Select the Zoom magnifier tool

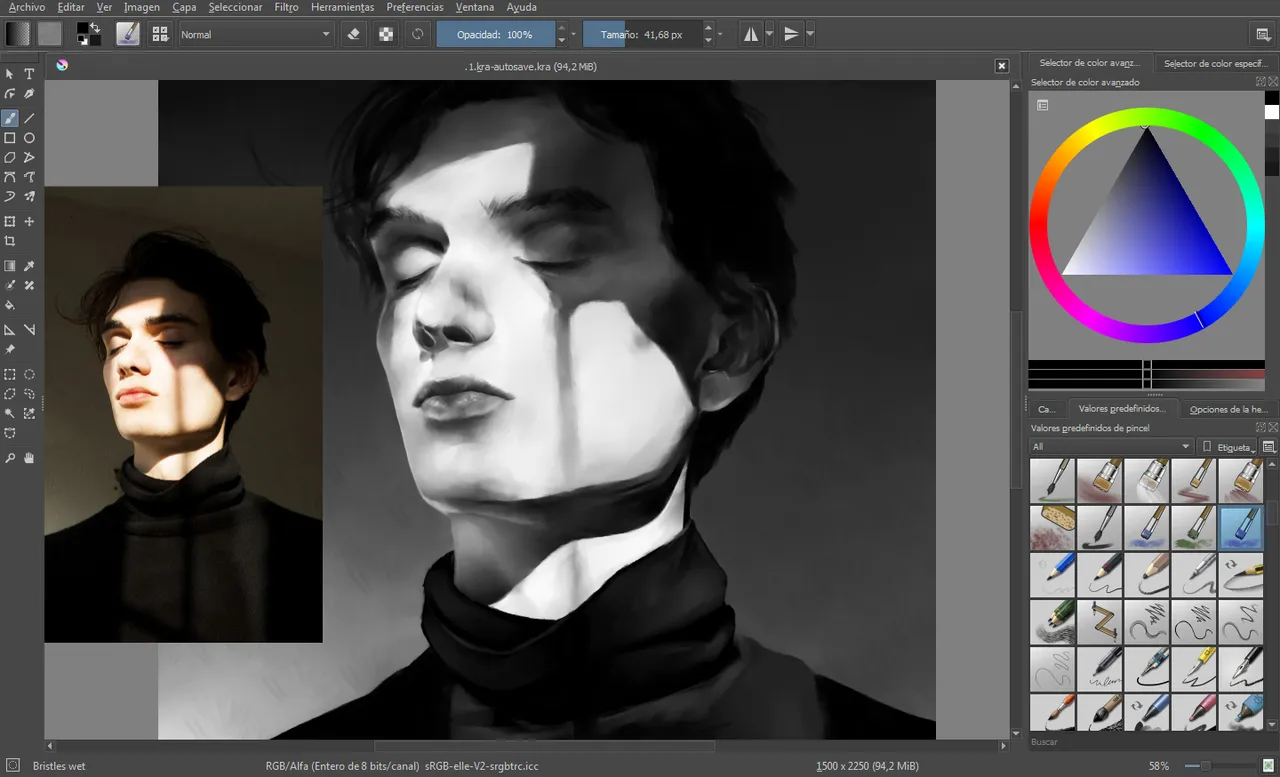click(10, 458)
